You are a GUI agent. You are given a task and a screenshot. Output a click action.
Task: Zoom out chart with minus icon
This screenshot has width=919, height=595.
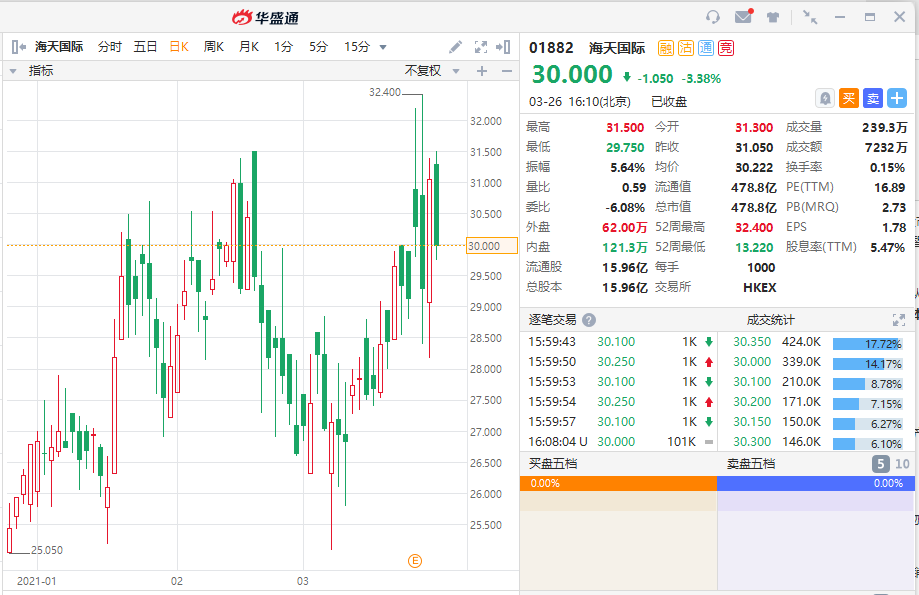[x=507, y=71]
